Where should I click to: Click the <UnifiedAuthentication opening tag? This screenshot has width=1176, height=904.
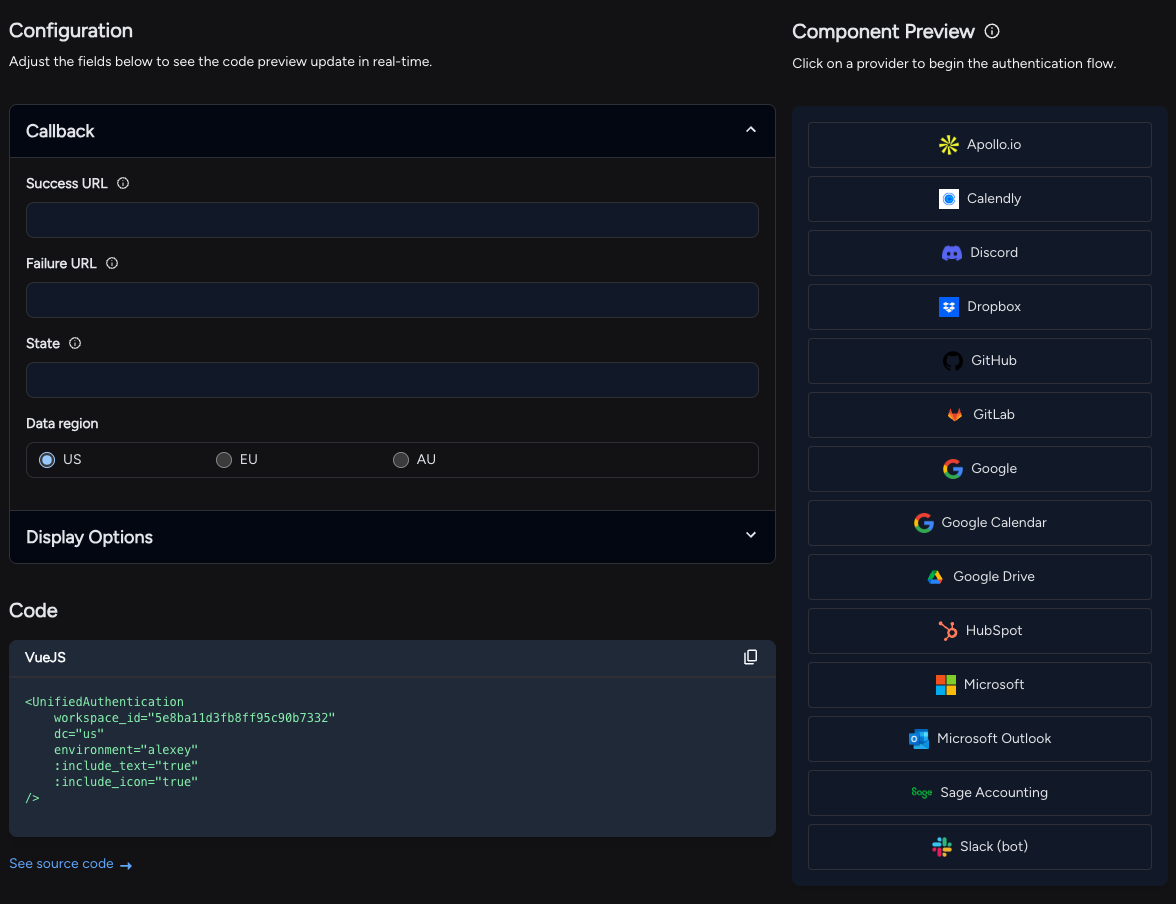pos(104,702)
